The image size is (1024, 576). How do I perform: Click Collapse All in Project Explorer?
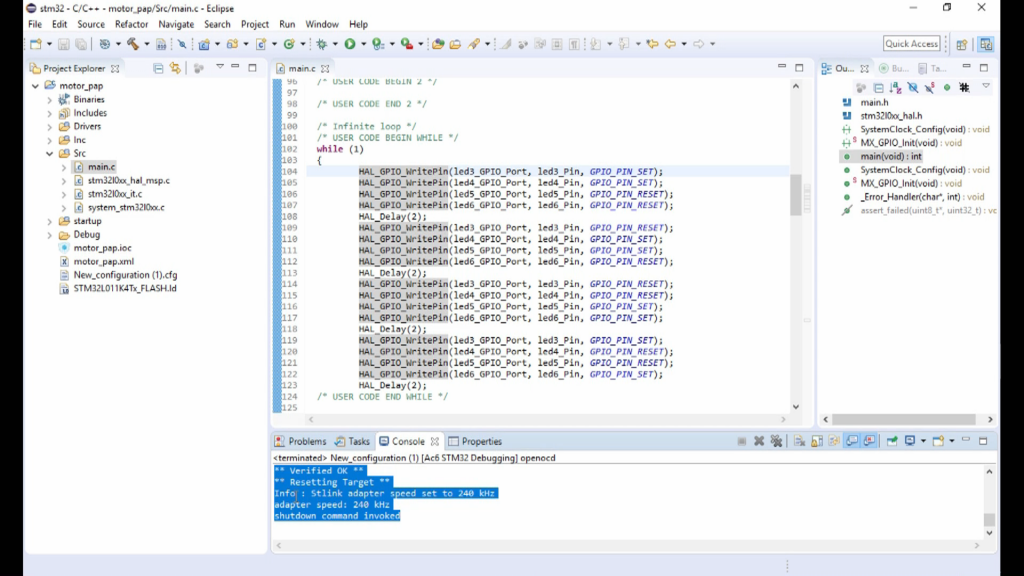(x=158, y=68)
